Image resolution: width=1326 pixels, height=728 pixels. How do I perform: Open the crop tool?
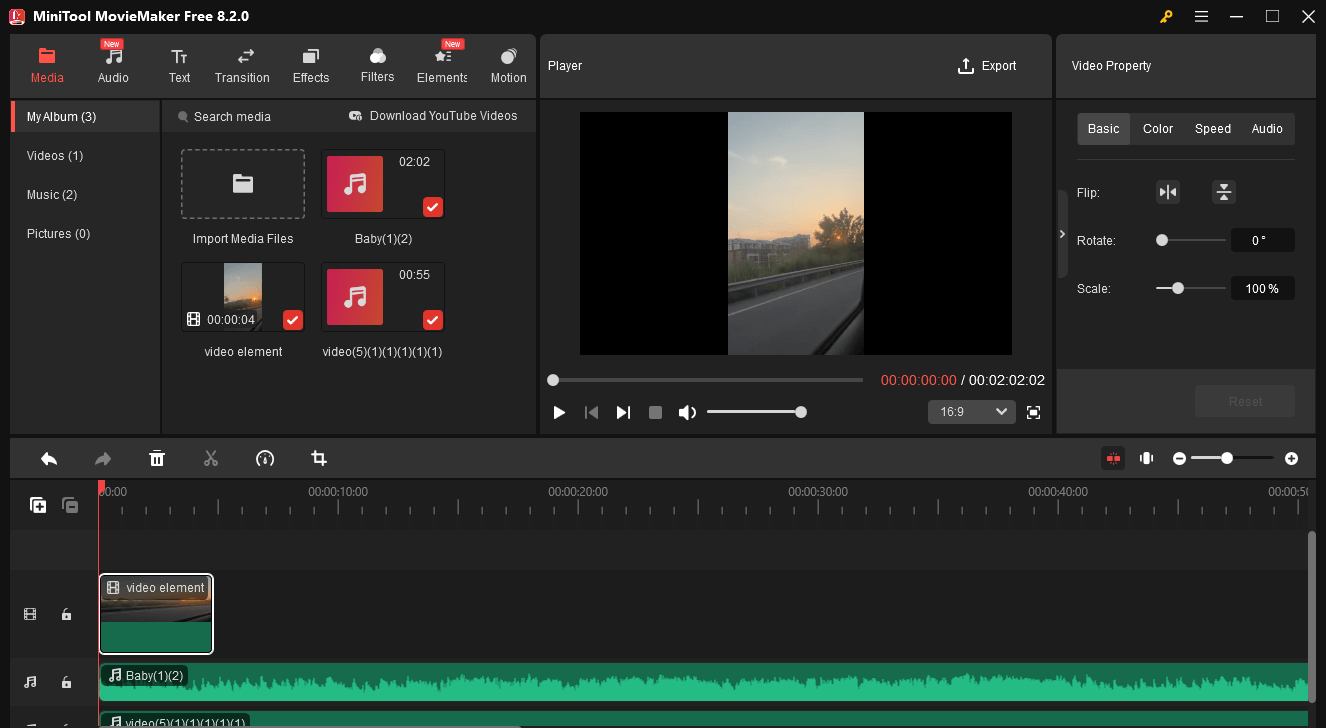click(x=319, y=458)
